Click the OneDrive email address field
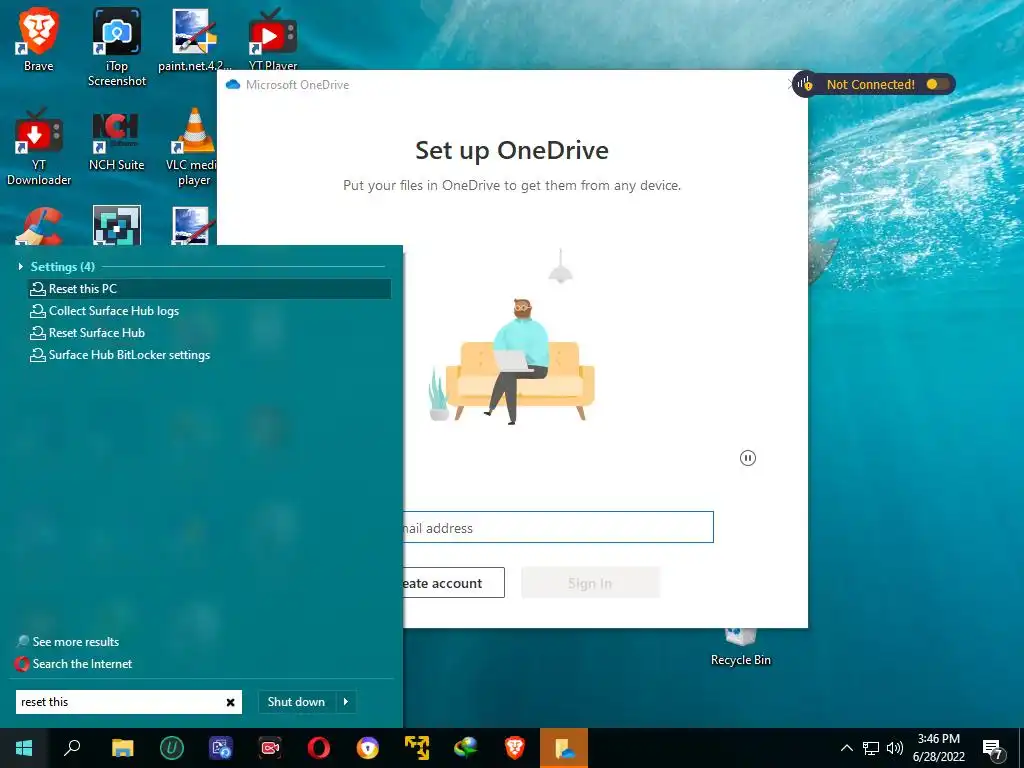Screen dimensions: 1024x768 point(558,527)
